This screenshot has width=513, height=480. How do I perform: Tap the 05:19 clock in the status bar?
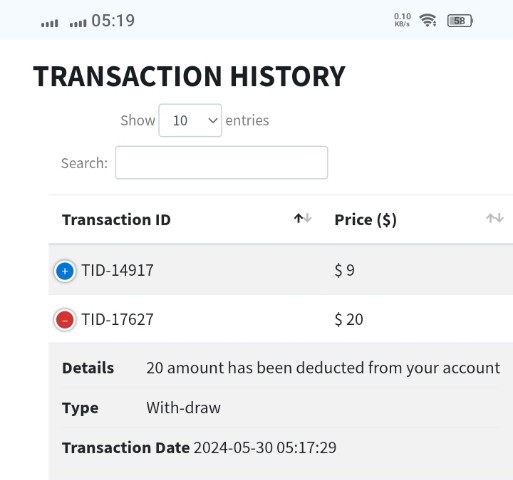[113, 21]
